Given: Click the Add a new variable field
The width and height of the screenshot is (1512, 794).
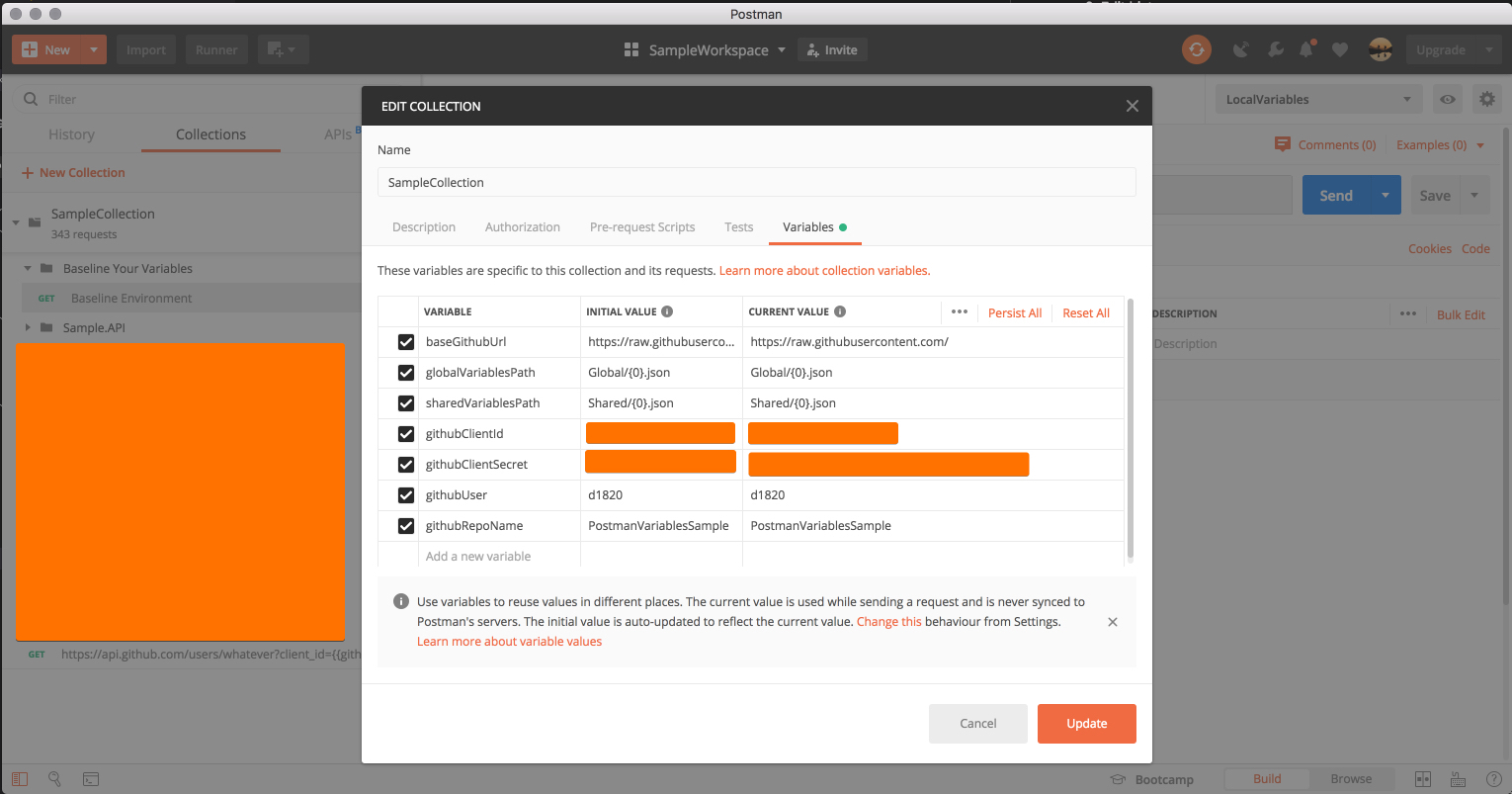Looking at the screenshot, I should click(499, 557).
